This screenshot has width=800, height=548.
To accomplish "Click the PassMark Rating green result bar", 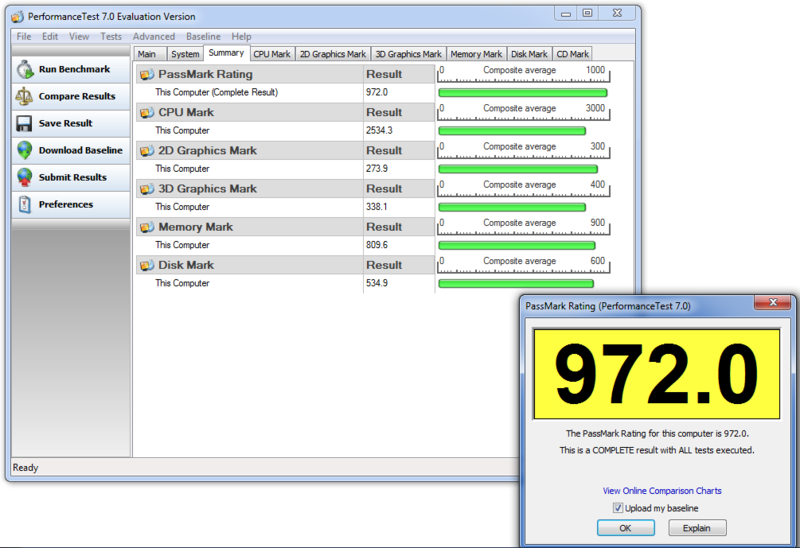I will point(523,93).
